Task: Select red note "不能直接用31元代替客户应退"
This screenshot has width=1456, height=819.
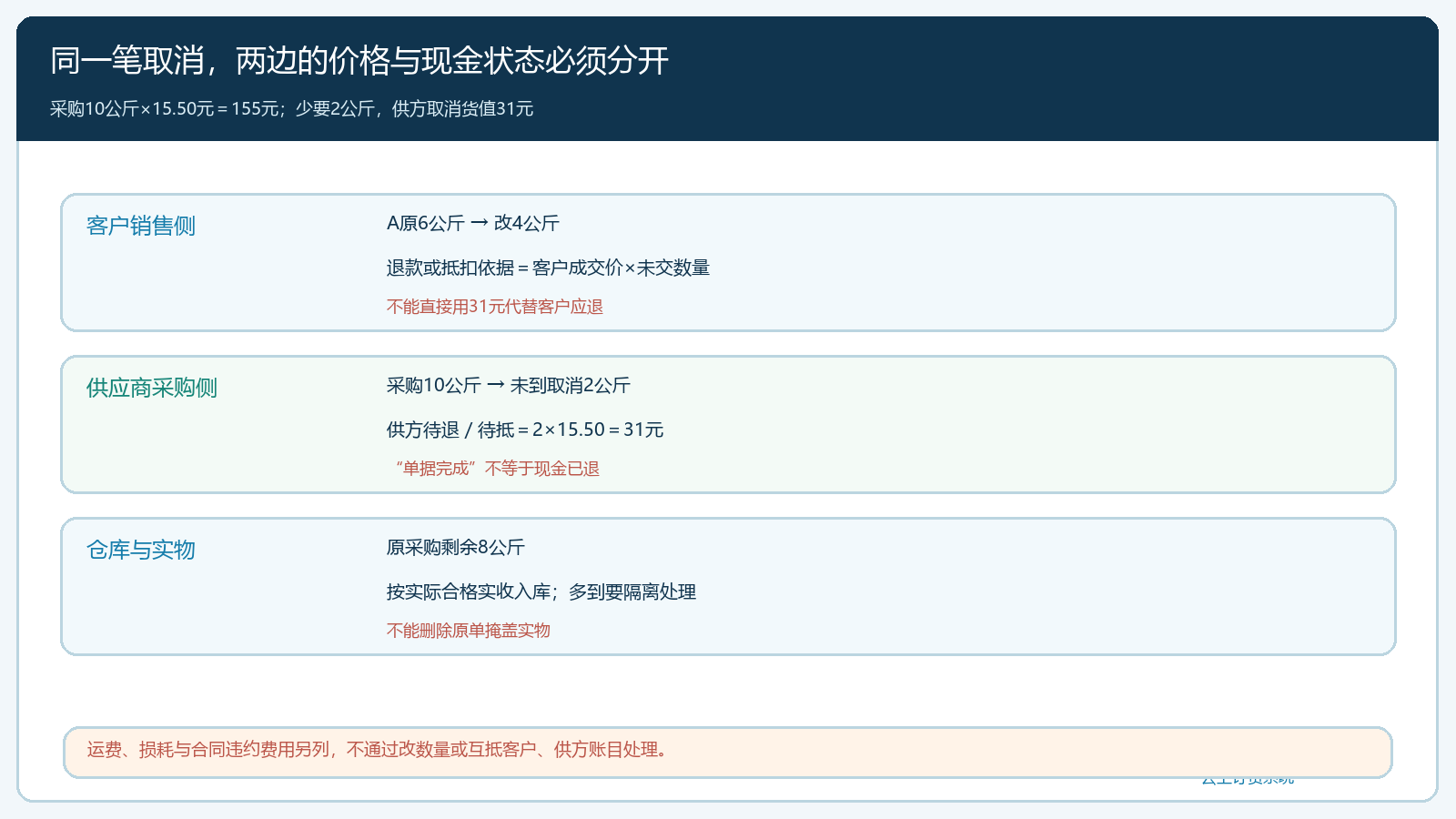Action: click(x=495, y=307)
